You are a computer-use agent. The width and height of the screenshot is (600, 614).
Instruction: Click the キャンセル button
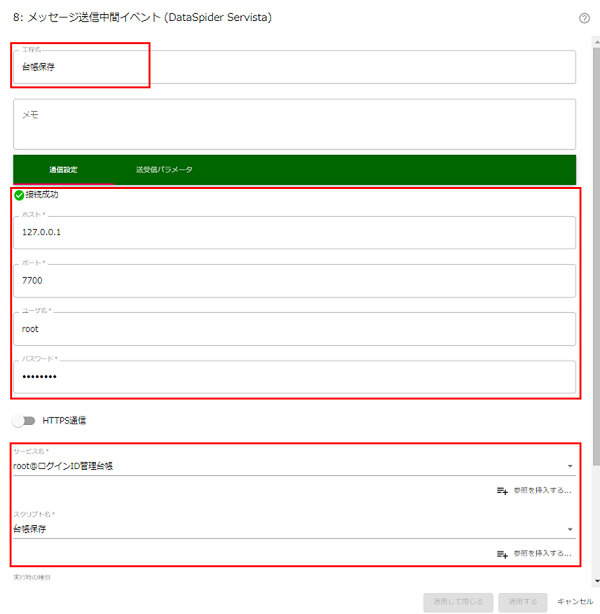pyautogui.click(x=575, y=601)
